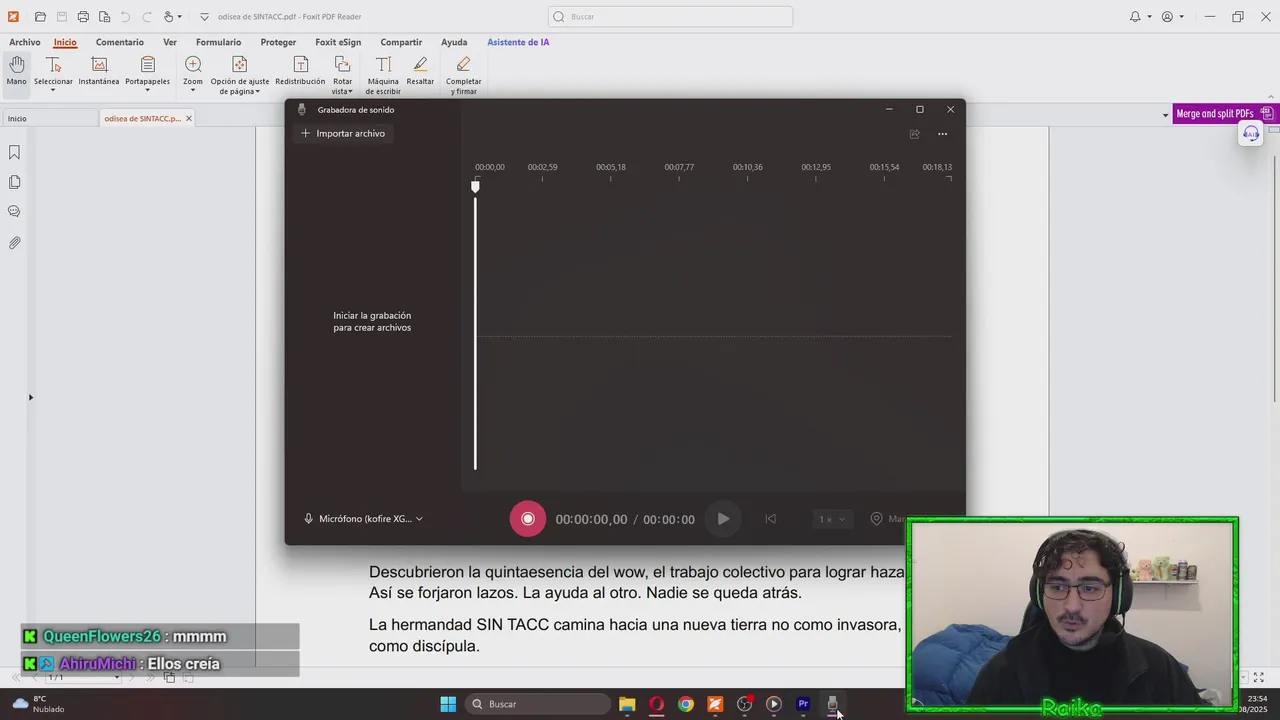Open Google Chrome from the taskbar
Screen dimensions: 1280x720
coord(685,704)
